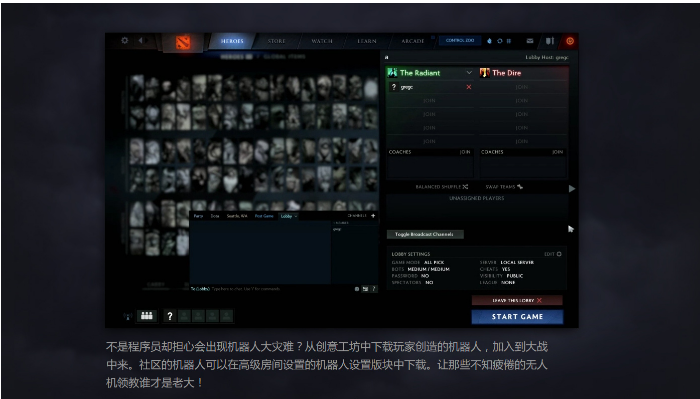Image resolution: width=700 pixels, height=399 pixels.
Task: Open the party members icon at bottom
Action: (x=147, y=316)
